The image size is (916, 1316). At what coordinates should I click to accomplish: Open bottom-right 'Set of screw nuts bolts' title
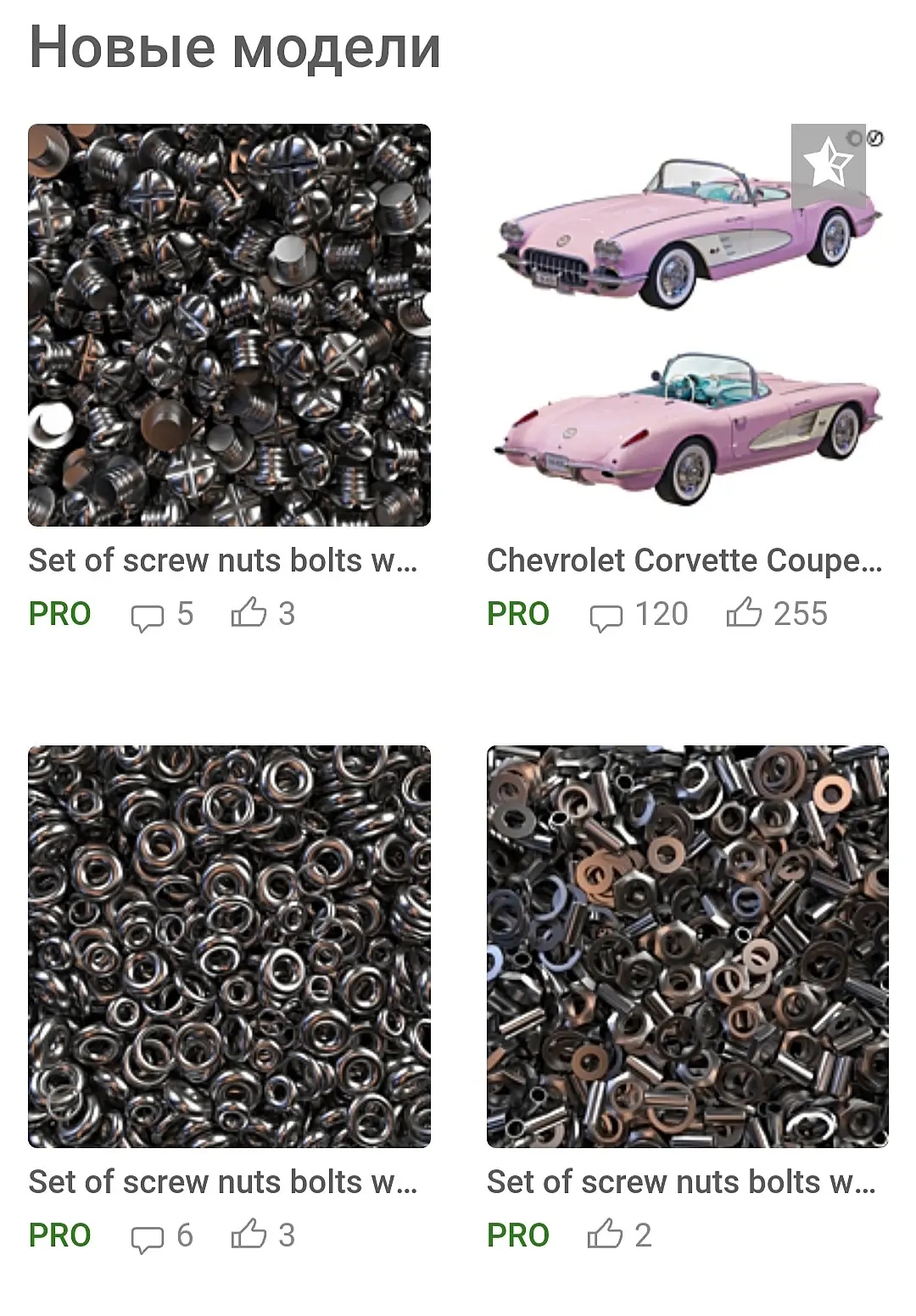pos(682,1182)
